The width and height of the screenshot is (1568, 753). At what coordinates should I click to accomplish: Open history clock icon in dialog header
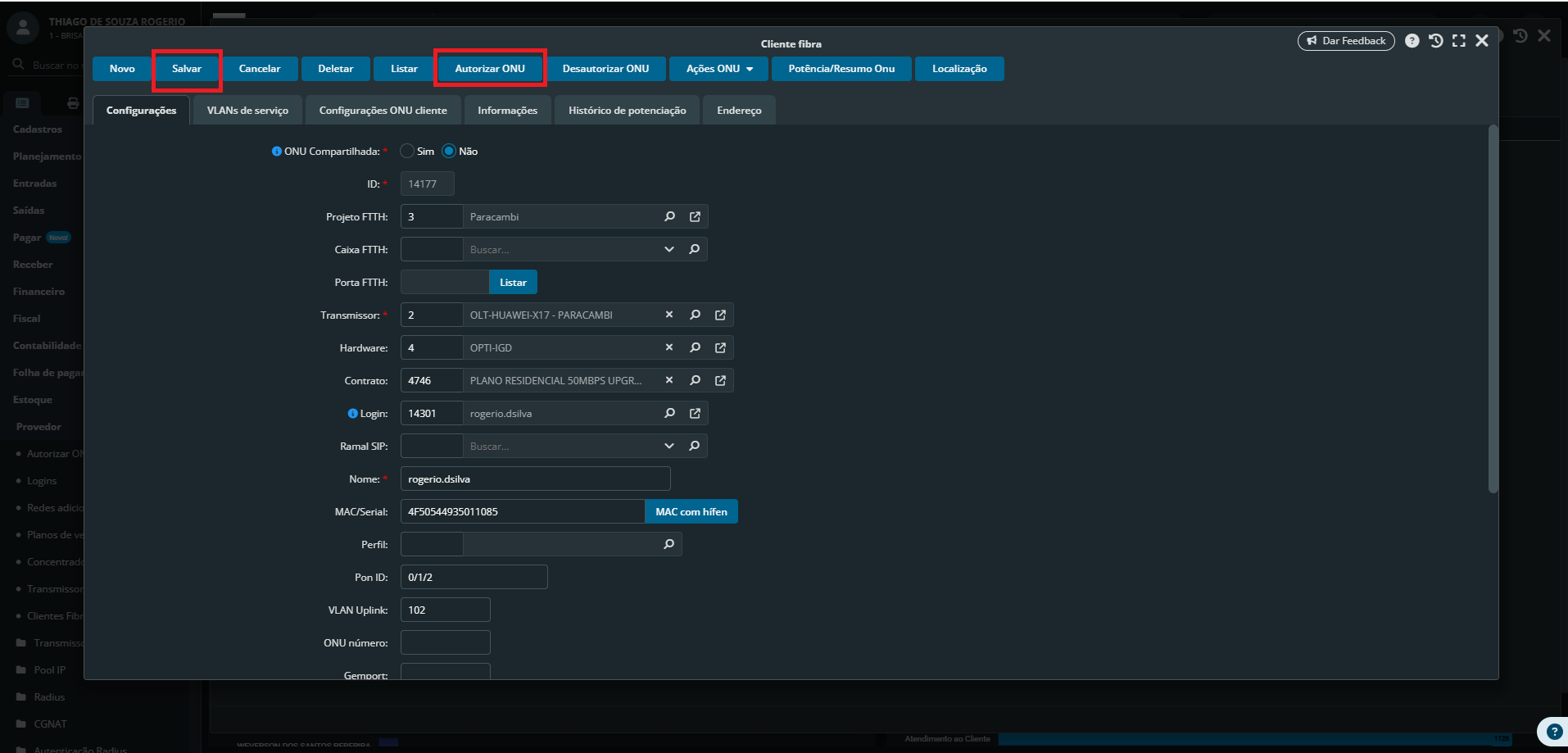click(x=1435, y=41)
